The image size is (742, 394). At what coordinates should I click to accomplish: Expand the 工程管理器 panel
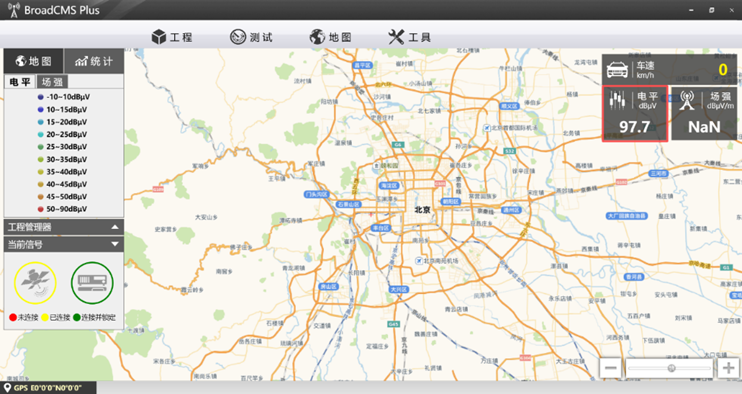(x=115, y=227)
